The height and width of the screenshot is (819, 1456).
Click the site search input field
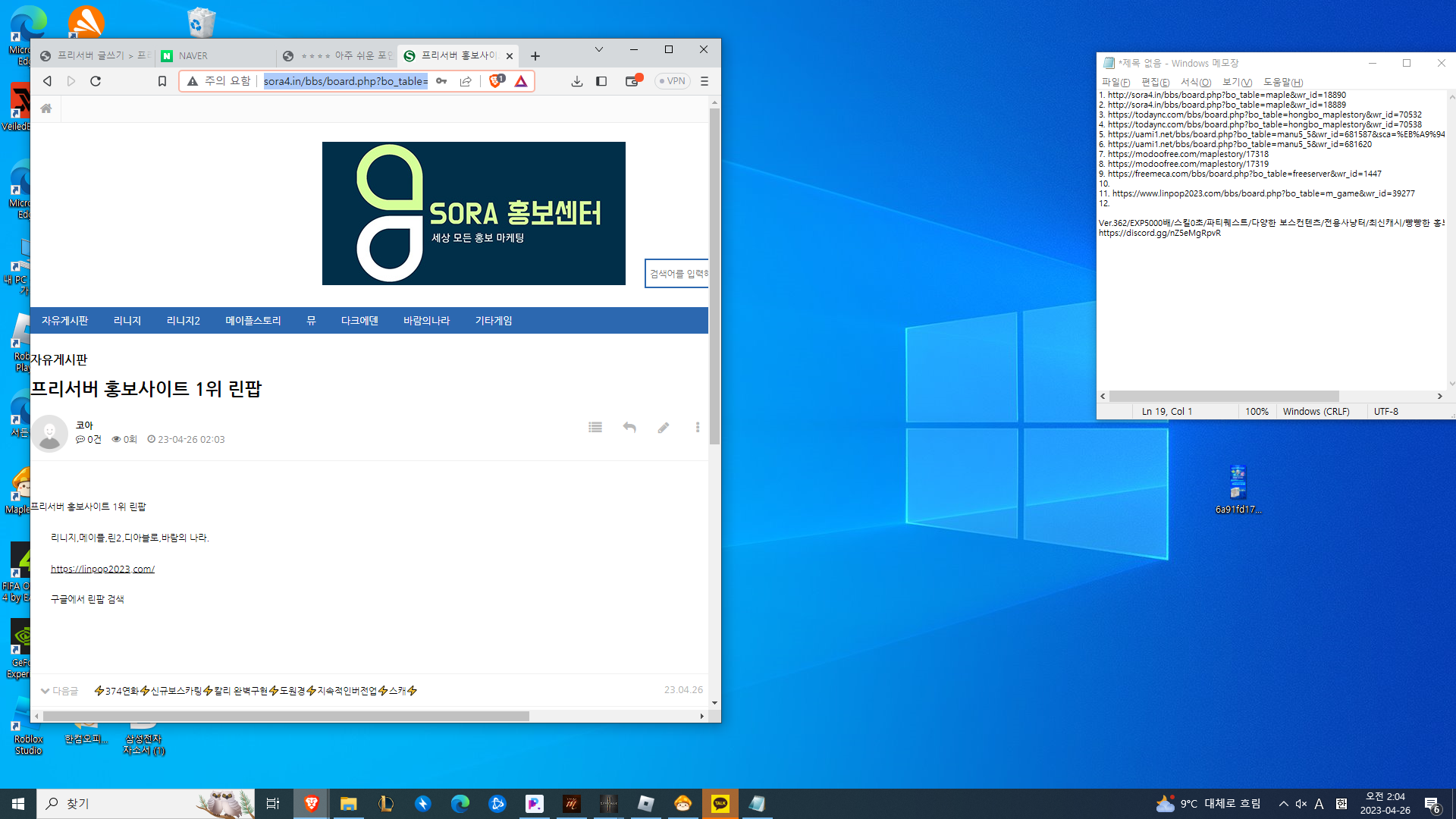676,274
